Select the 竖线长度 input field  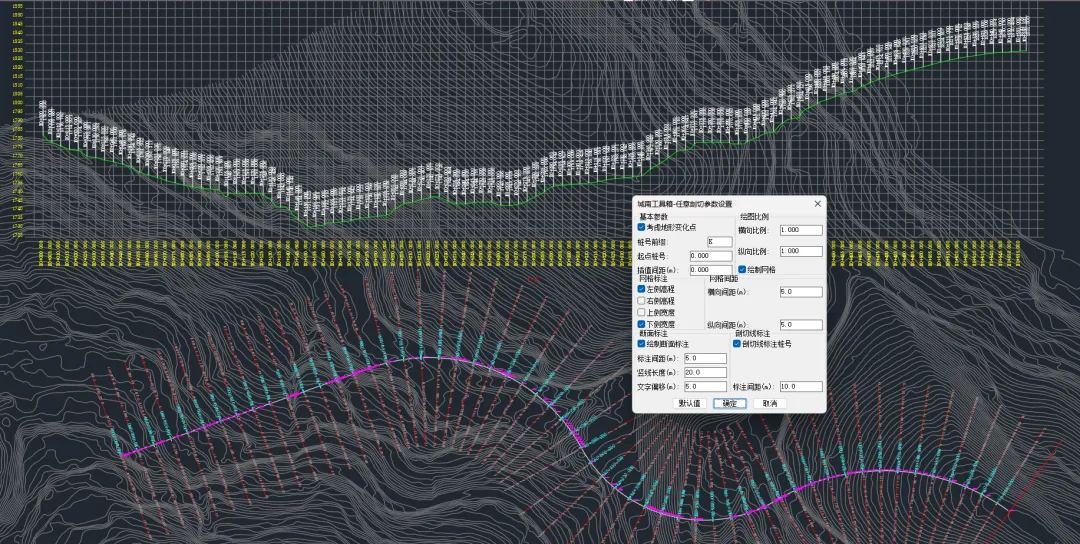(x=705, y=373)
